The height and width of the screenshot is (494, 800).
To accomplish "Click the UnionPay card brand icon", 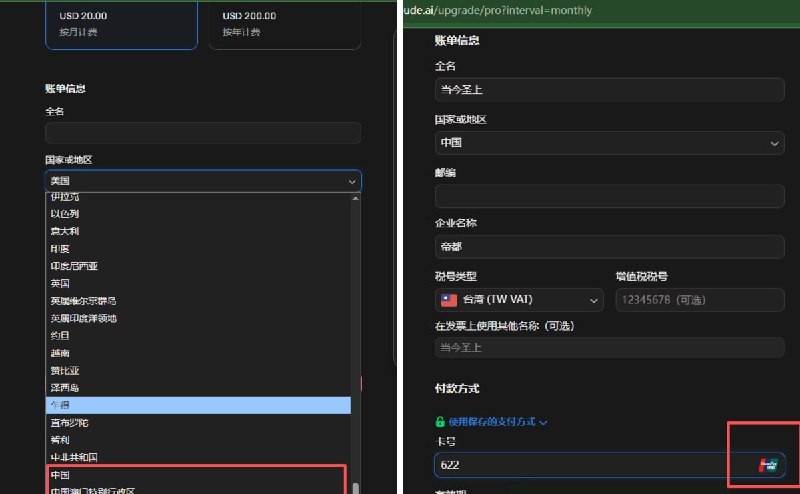I will [x=768, y=465].
